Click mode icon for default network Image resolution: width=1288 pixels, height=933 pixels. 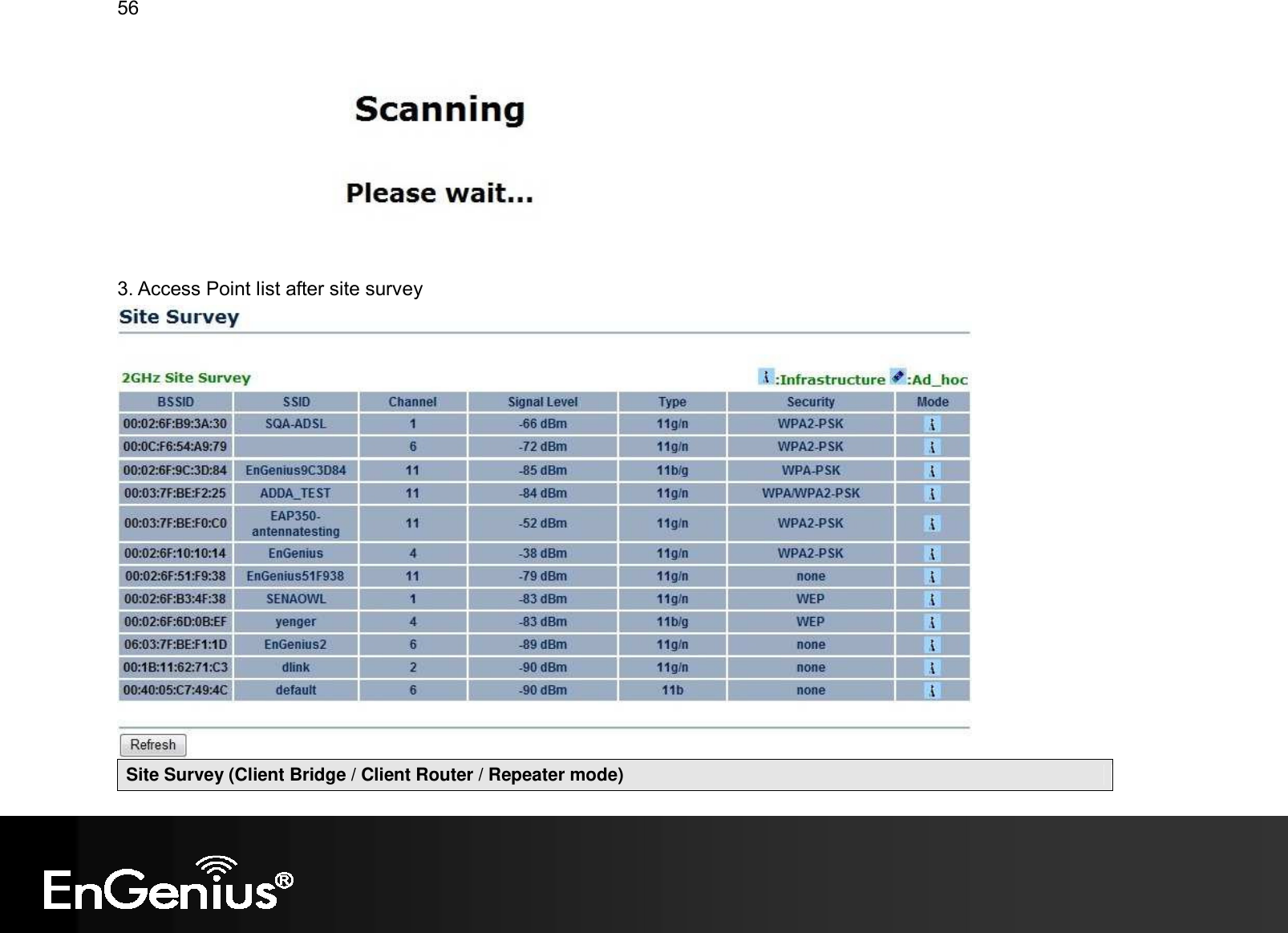point(932,691)
